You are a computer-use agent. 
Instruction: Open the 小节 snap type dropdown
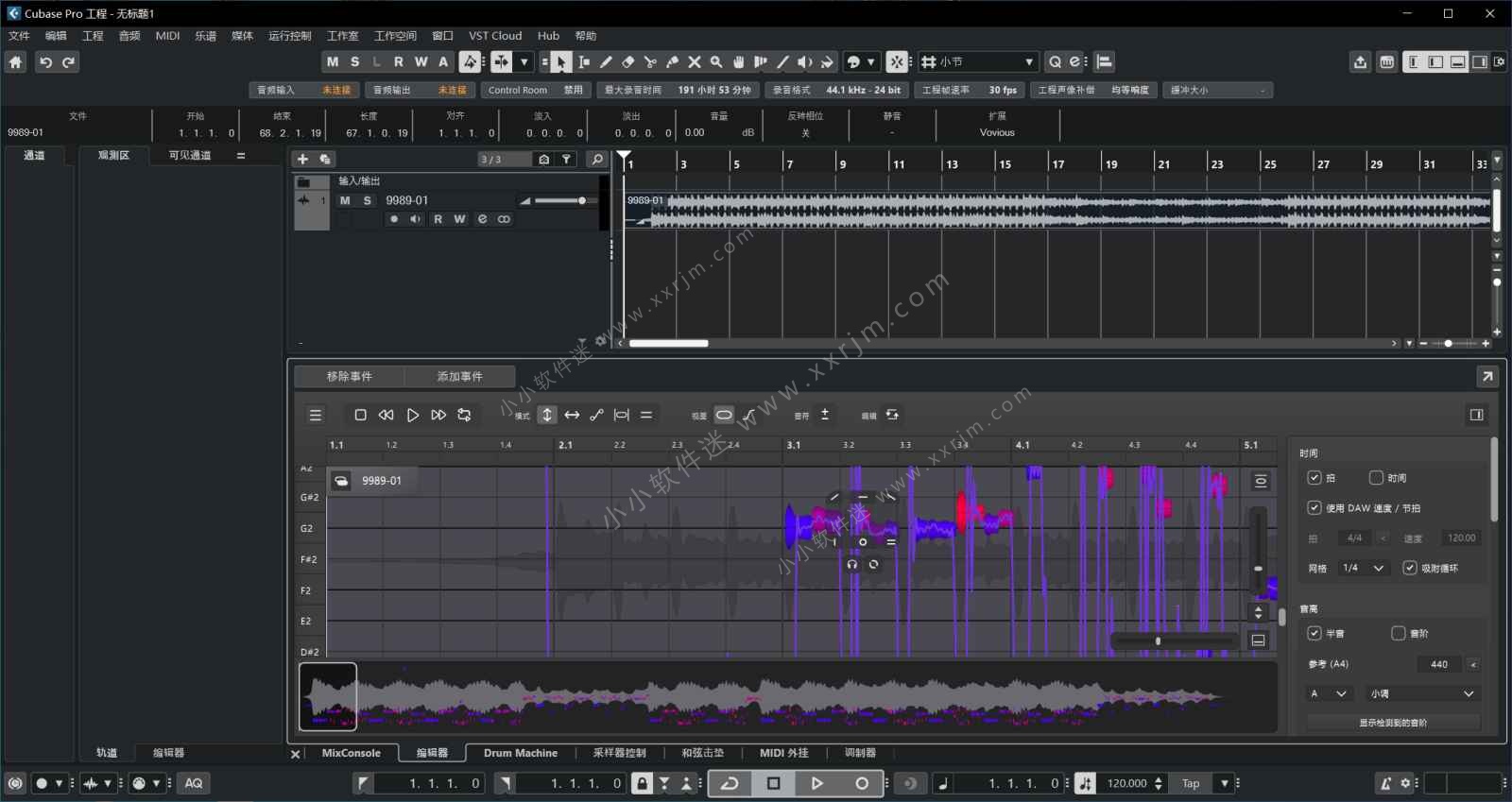pyautogui.click(x=979, y=62)
